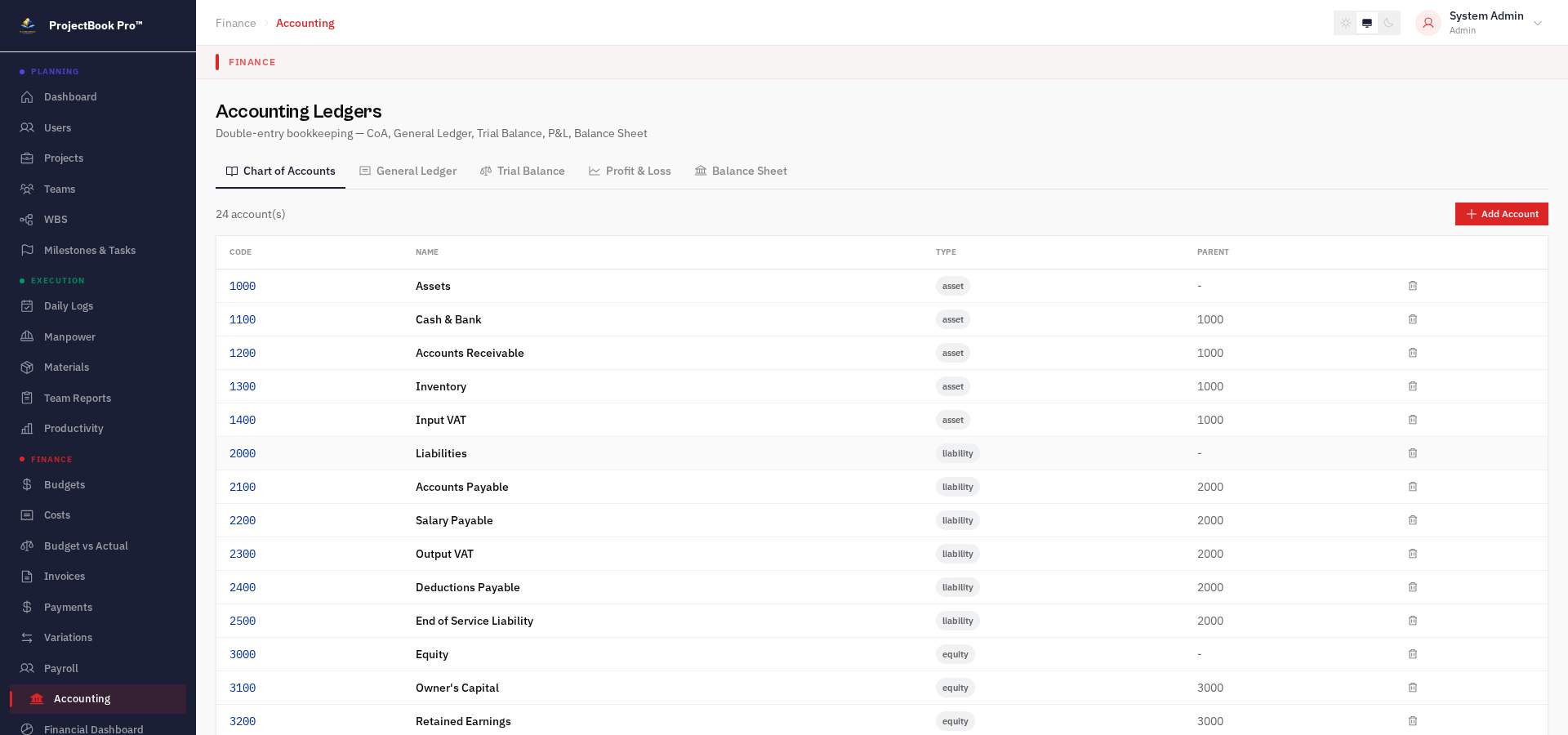This screenshot has height=735, width=1568.
Task: Navigate to Payroll section
Action: tap(98, 668)
